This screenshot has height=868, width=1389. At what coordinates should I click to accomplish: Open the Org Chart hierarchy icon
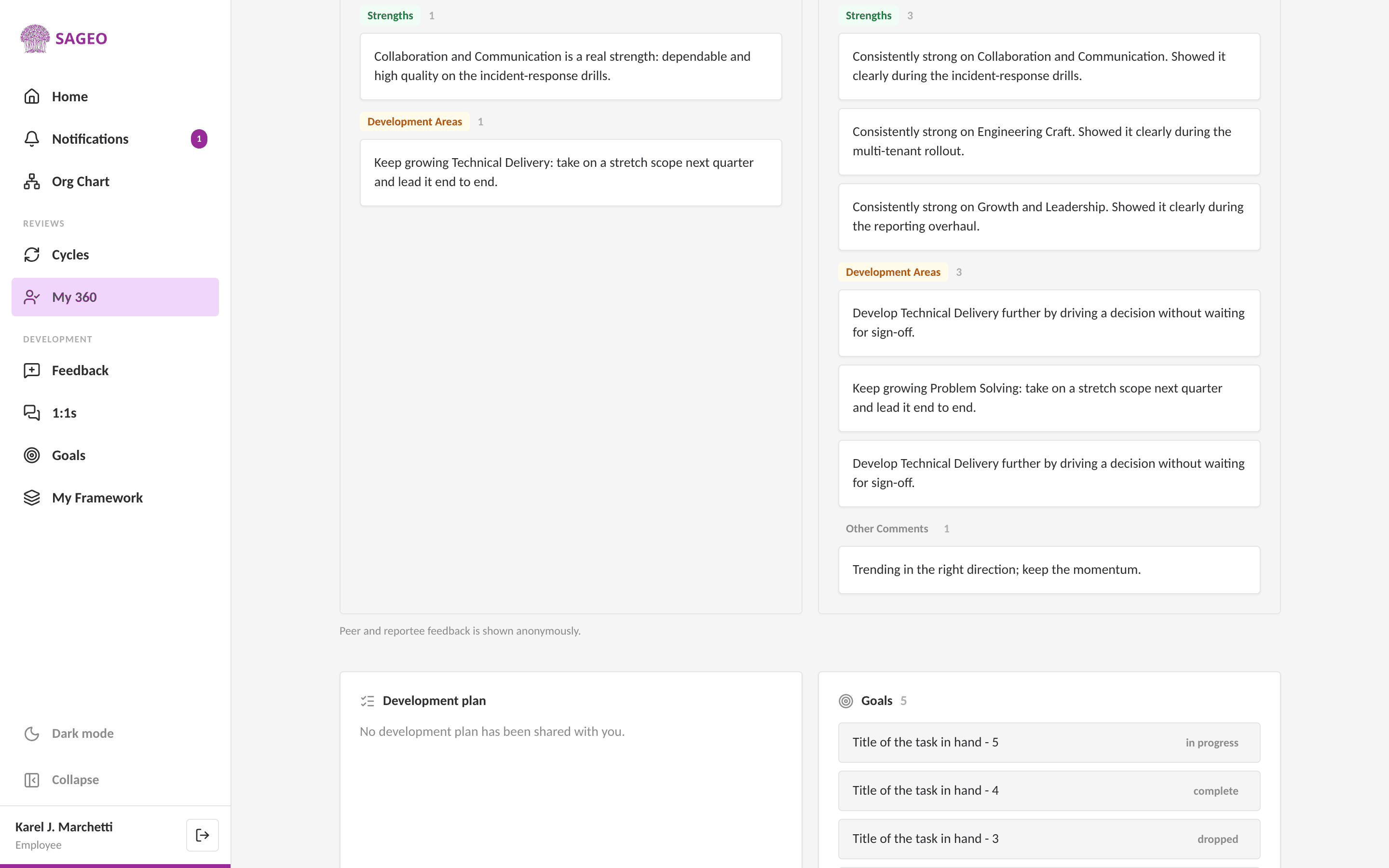tap(31, 181)
